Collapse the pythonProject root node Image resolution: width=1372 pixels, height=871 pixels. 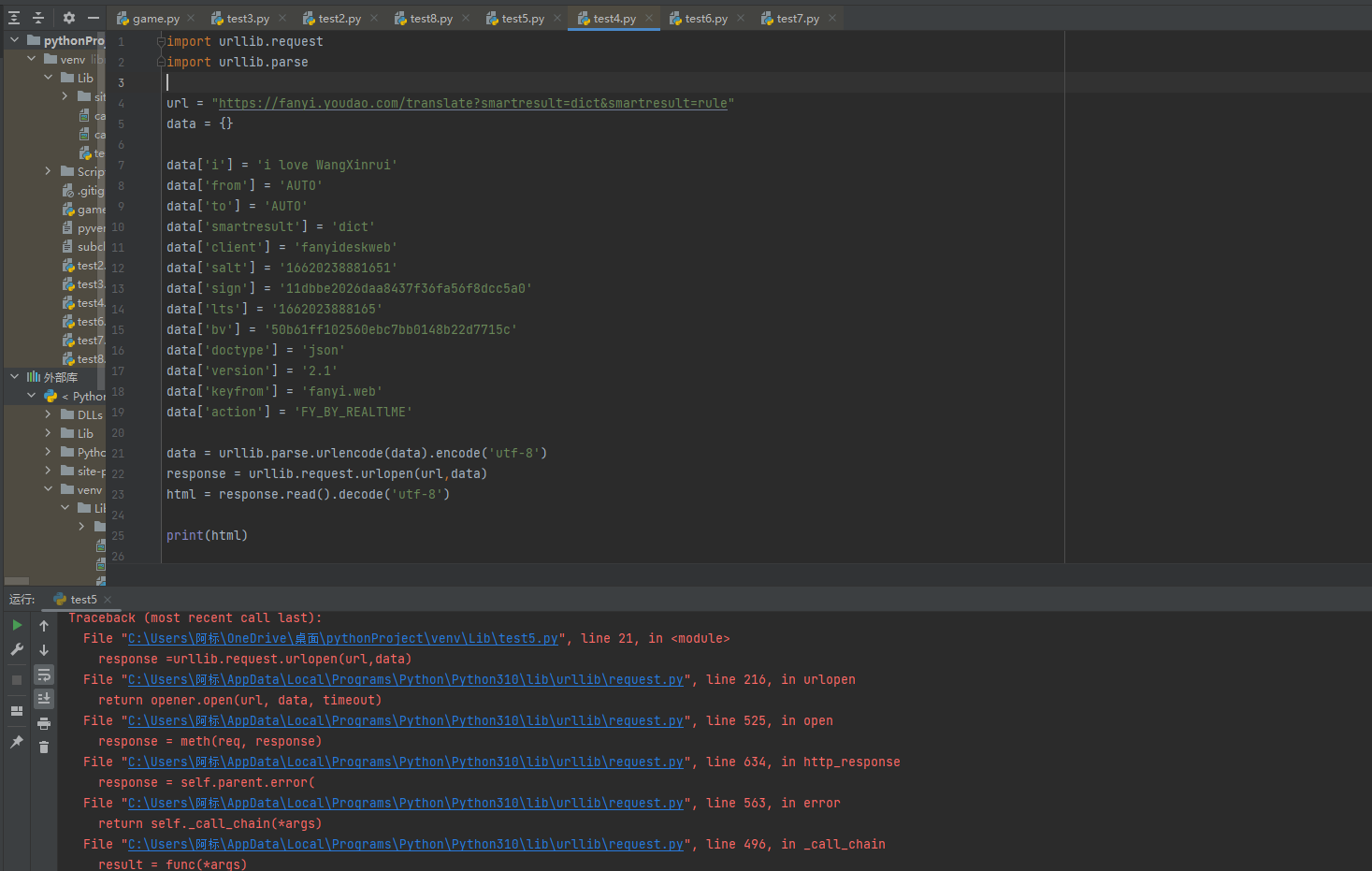[x=15, y=40]
